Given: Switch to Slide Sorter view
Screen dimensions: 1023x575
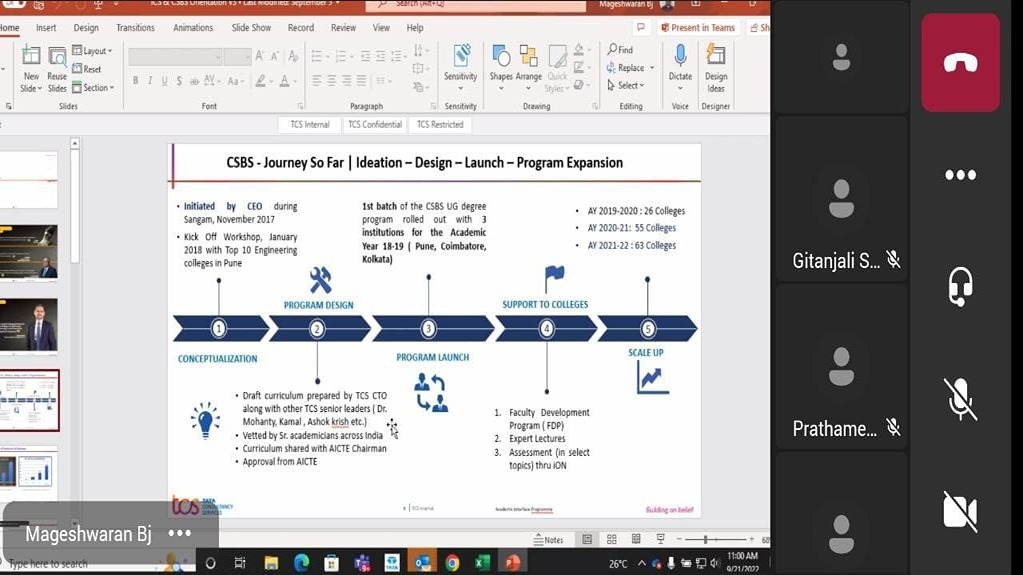Looking at the screenshot, I should (611, 539).
